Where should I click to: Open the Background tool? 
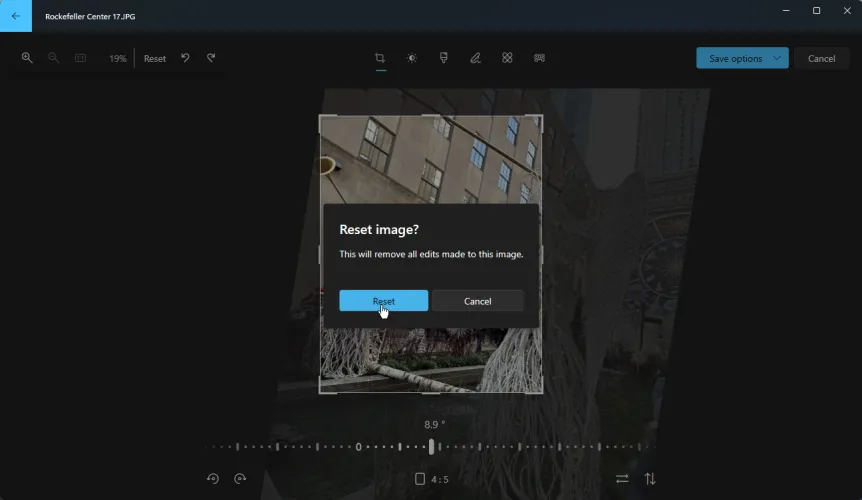pyautogui.click(x=539, y=58)
